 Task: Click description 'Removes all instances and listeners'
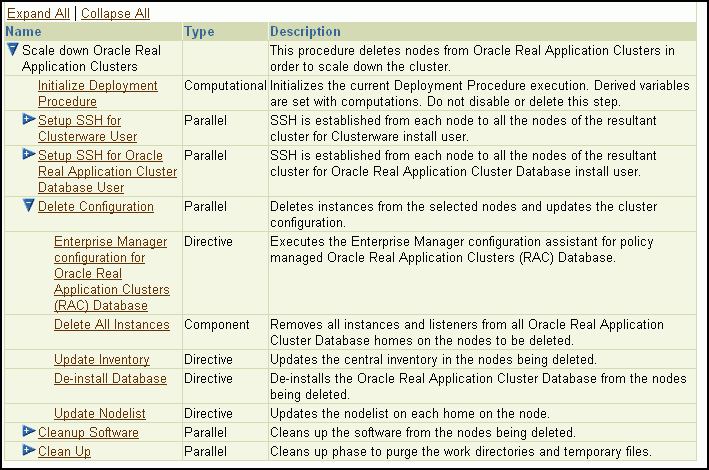click(467, 332)
